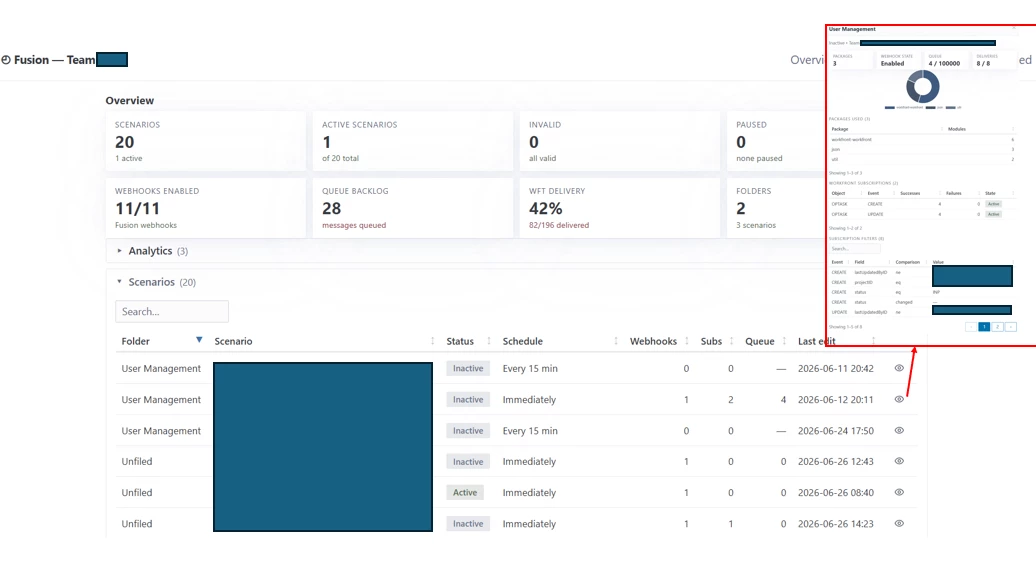
Task: Go to next page in detail panel
Action: tap(1010, 327)
